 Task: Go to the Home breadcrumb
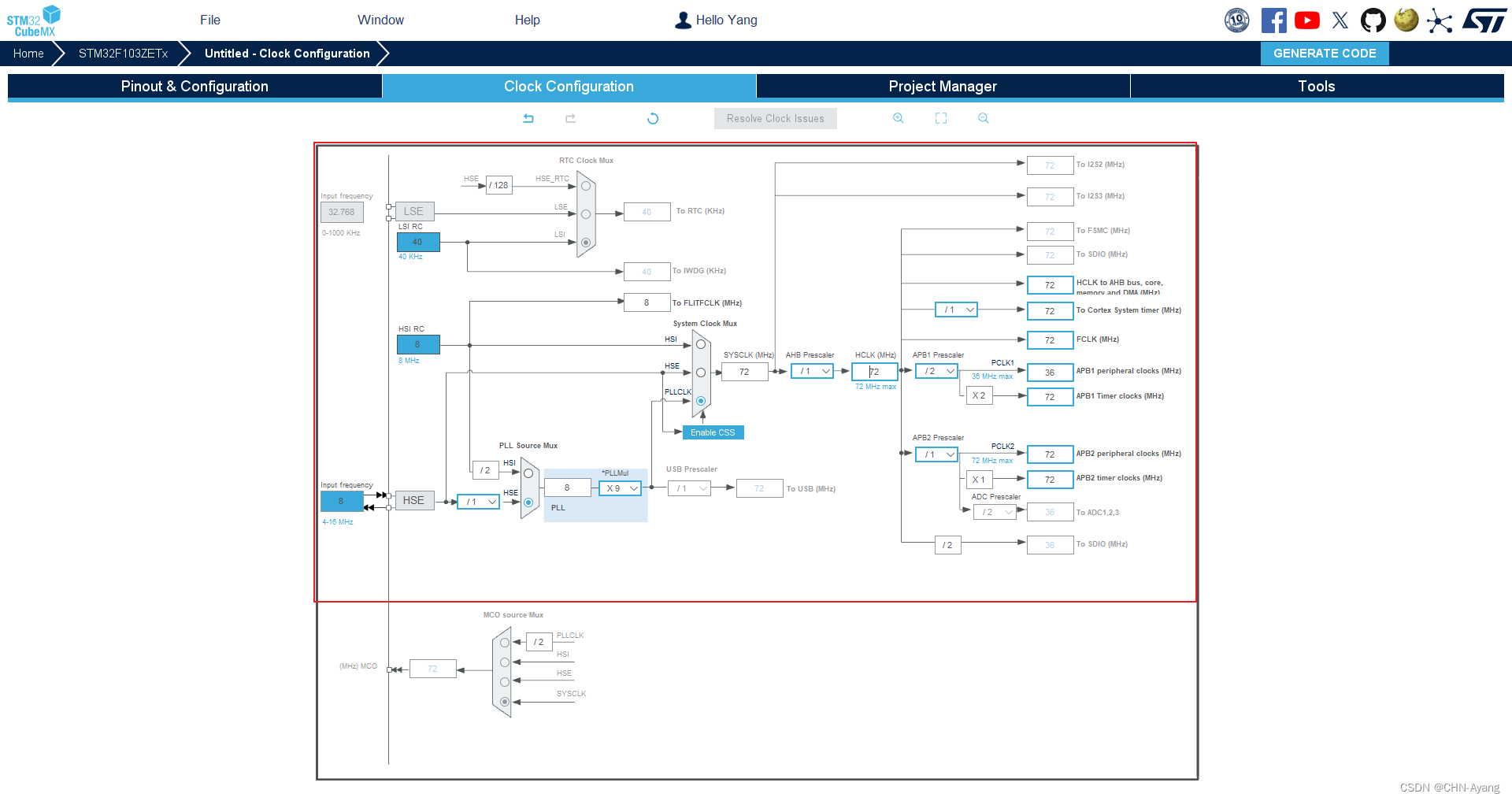[x=28, y=54]
